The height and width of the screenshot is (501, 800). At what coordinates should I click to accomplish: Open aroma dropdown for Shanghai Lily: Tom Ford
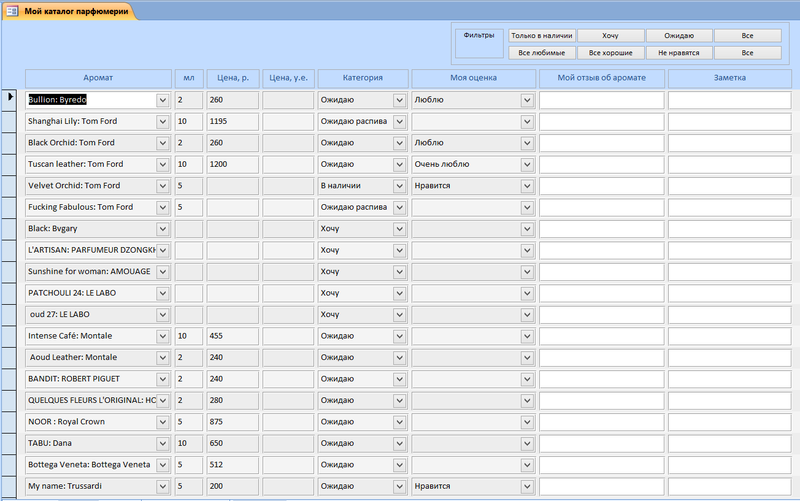(x=163, y=121)
